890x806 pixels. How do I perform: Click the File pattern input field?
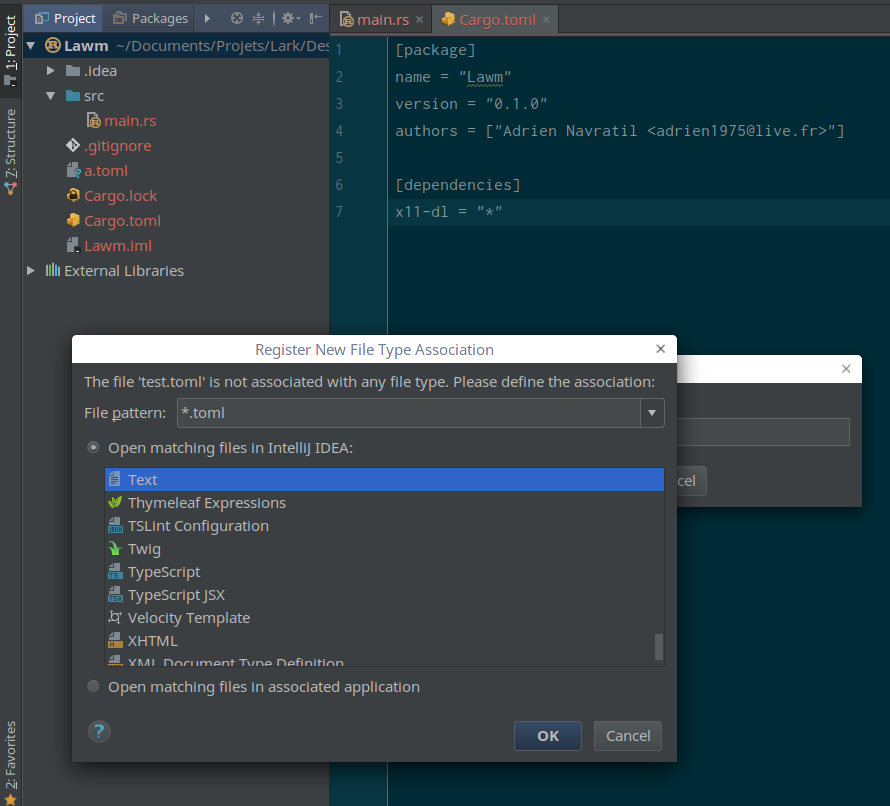(409, 413)
